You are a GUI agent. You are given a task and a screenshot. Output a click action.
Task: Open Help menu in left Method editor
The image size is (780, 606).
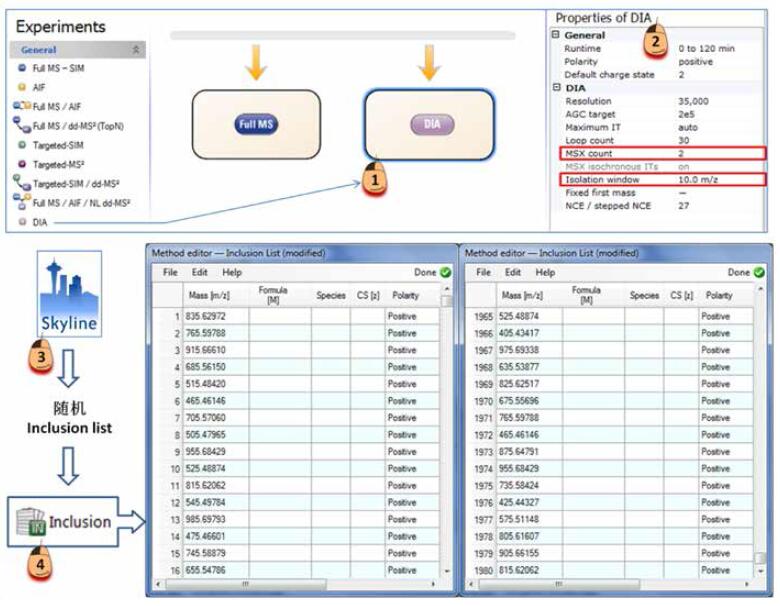232,272
